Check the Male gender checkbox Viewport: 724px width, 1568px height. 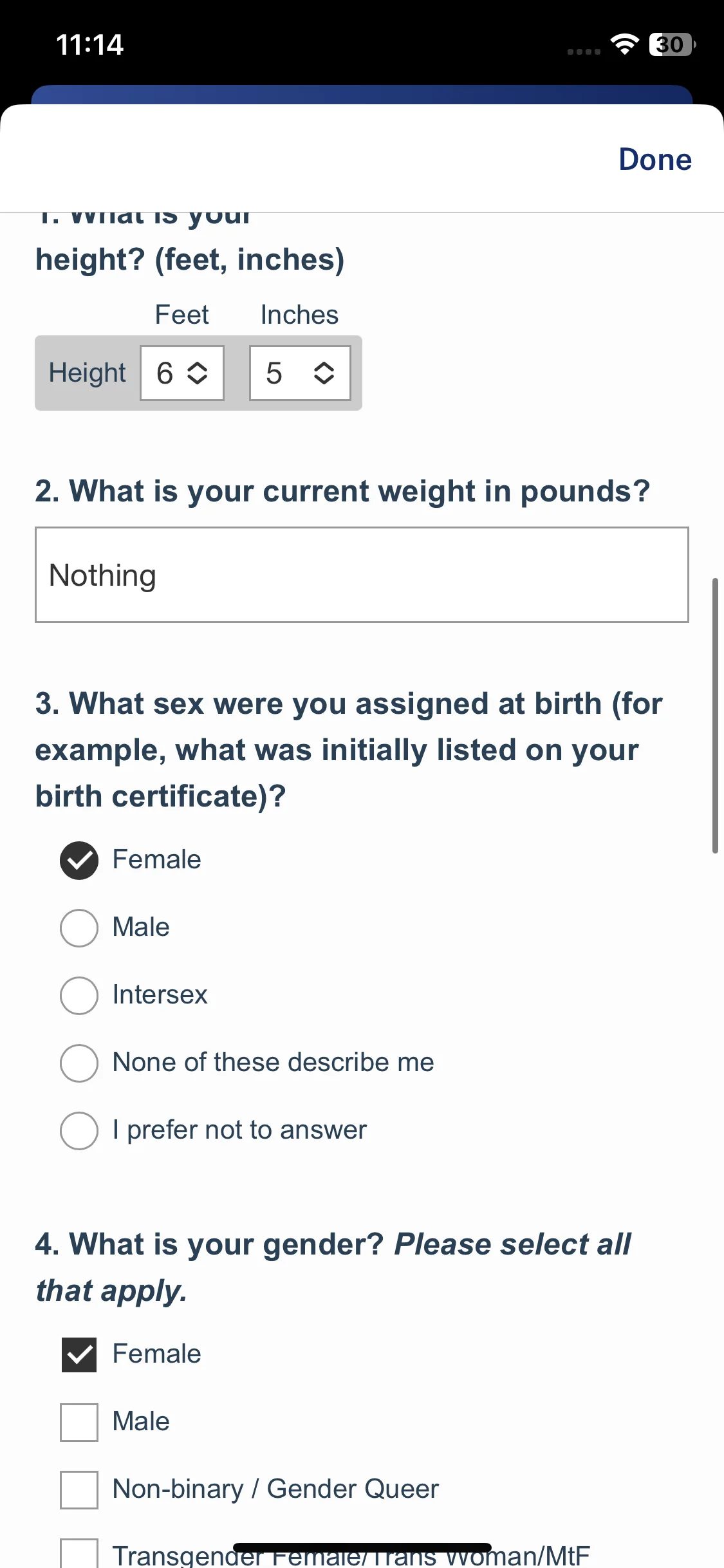point(79,1423)
